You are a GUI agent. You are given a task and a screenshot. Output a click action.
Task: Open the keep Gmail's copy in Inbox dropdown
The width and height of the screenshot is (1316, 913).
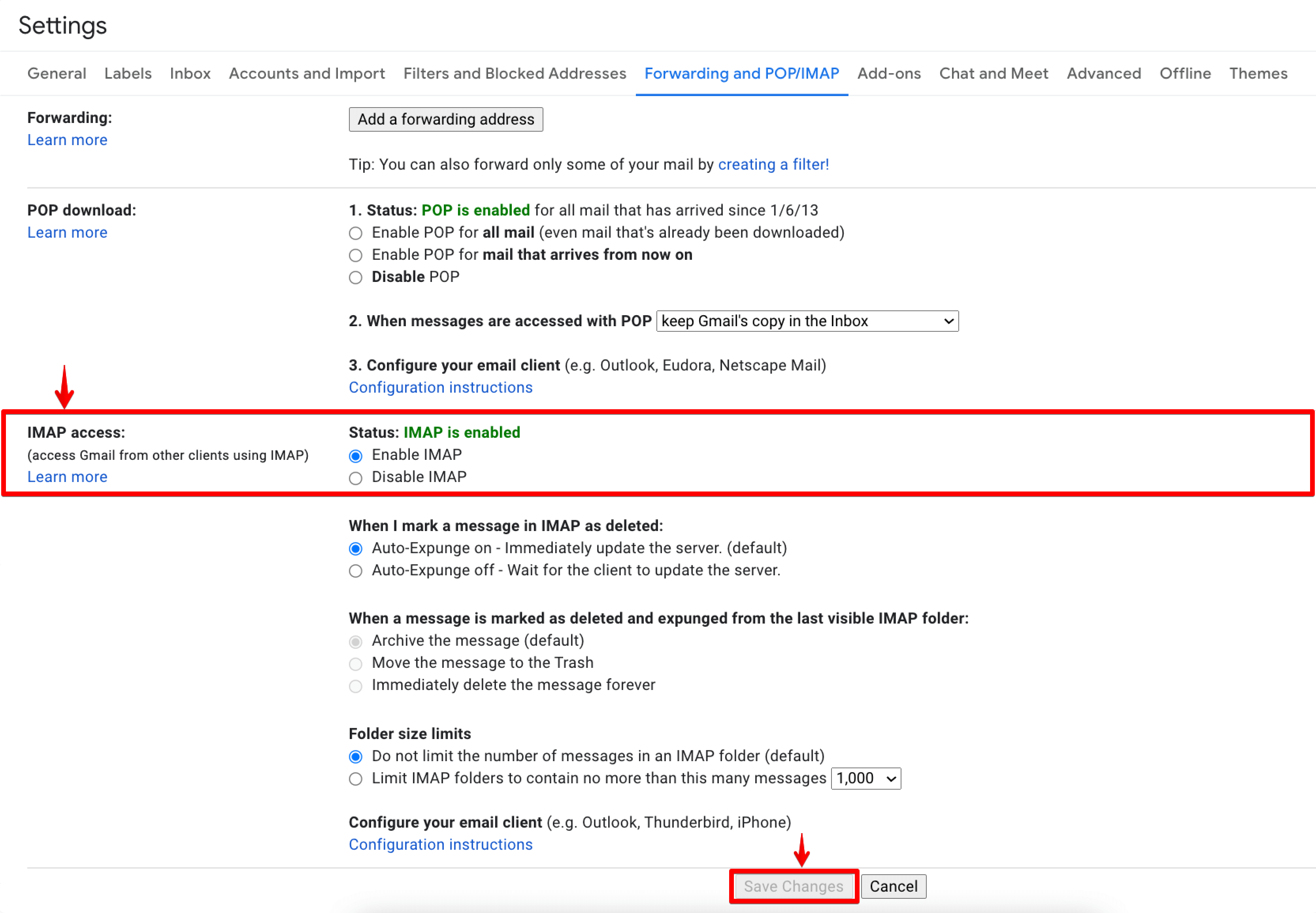pos(807,321)
